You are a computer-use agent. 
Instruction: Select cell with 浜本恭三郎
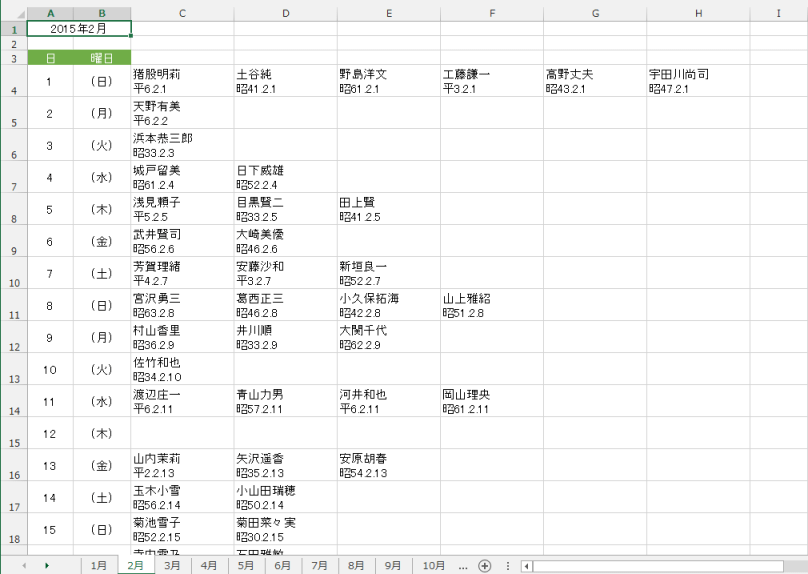point(182,145)
